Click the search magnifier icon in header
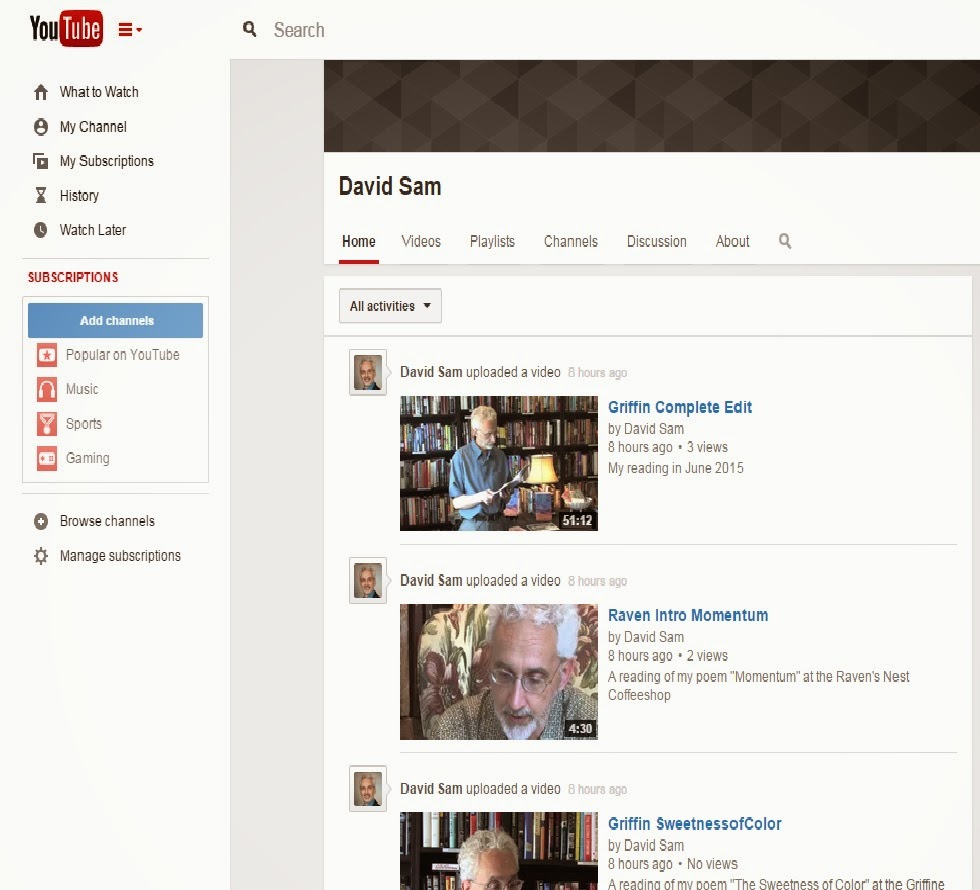The height and width of the screenshot is (890, 980). pos(249,29)
